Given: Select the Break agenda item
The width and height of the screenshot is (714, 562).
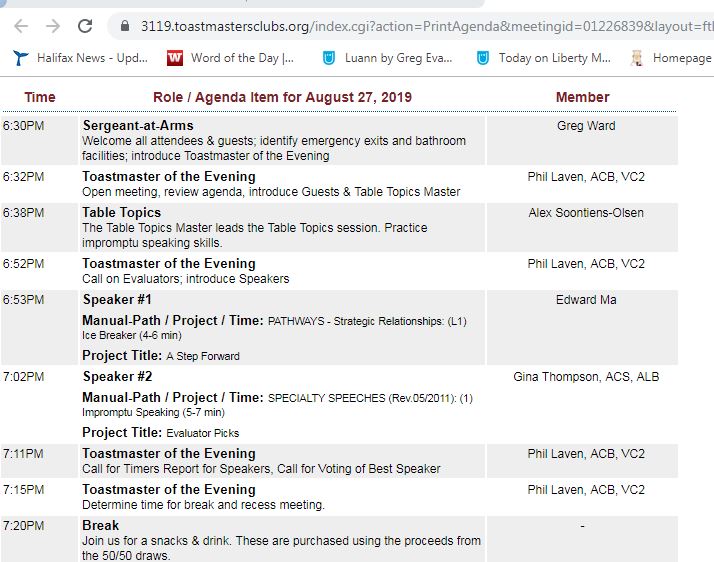Looking at the screenshot, I should [101, 525].
